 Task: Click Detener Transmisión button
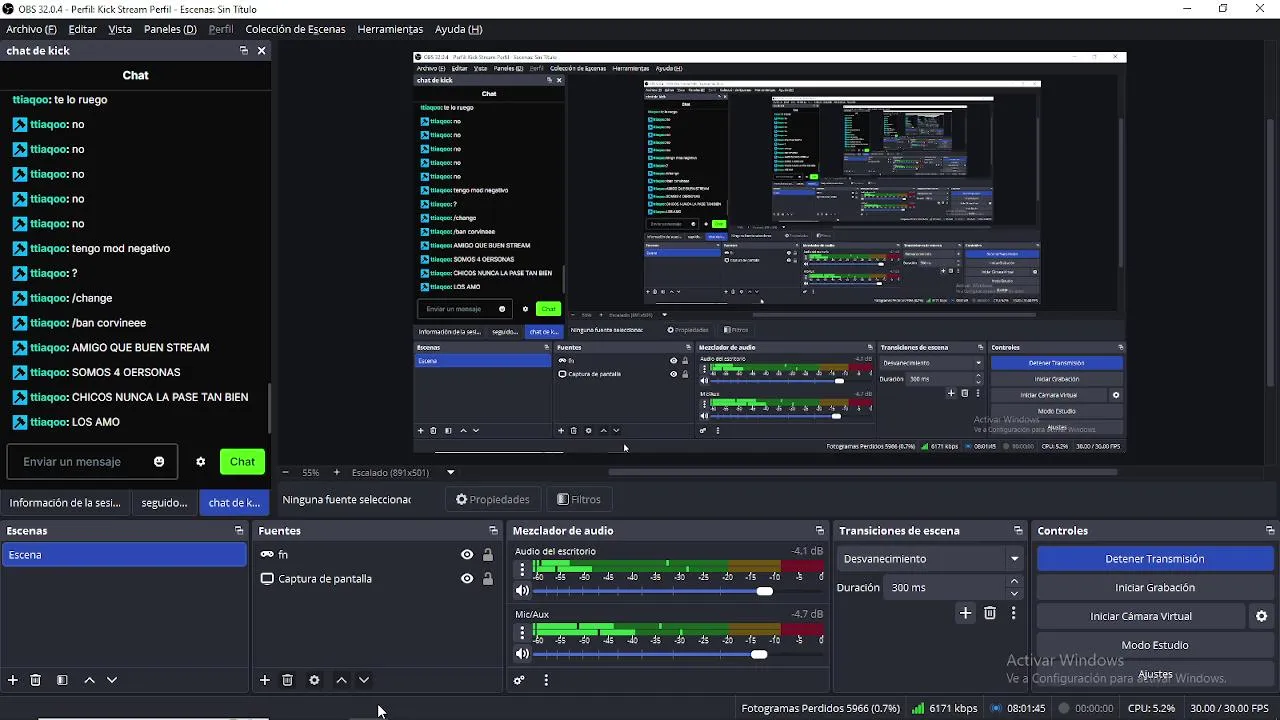1154,559
